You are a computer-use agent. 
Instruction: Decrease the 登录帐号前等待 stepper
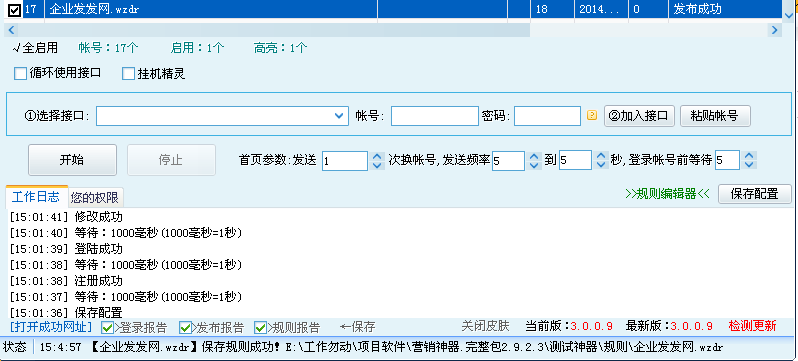click(749, 165)
